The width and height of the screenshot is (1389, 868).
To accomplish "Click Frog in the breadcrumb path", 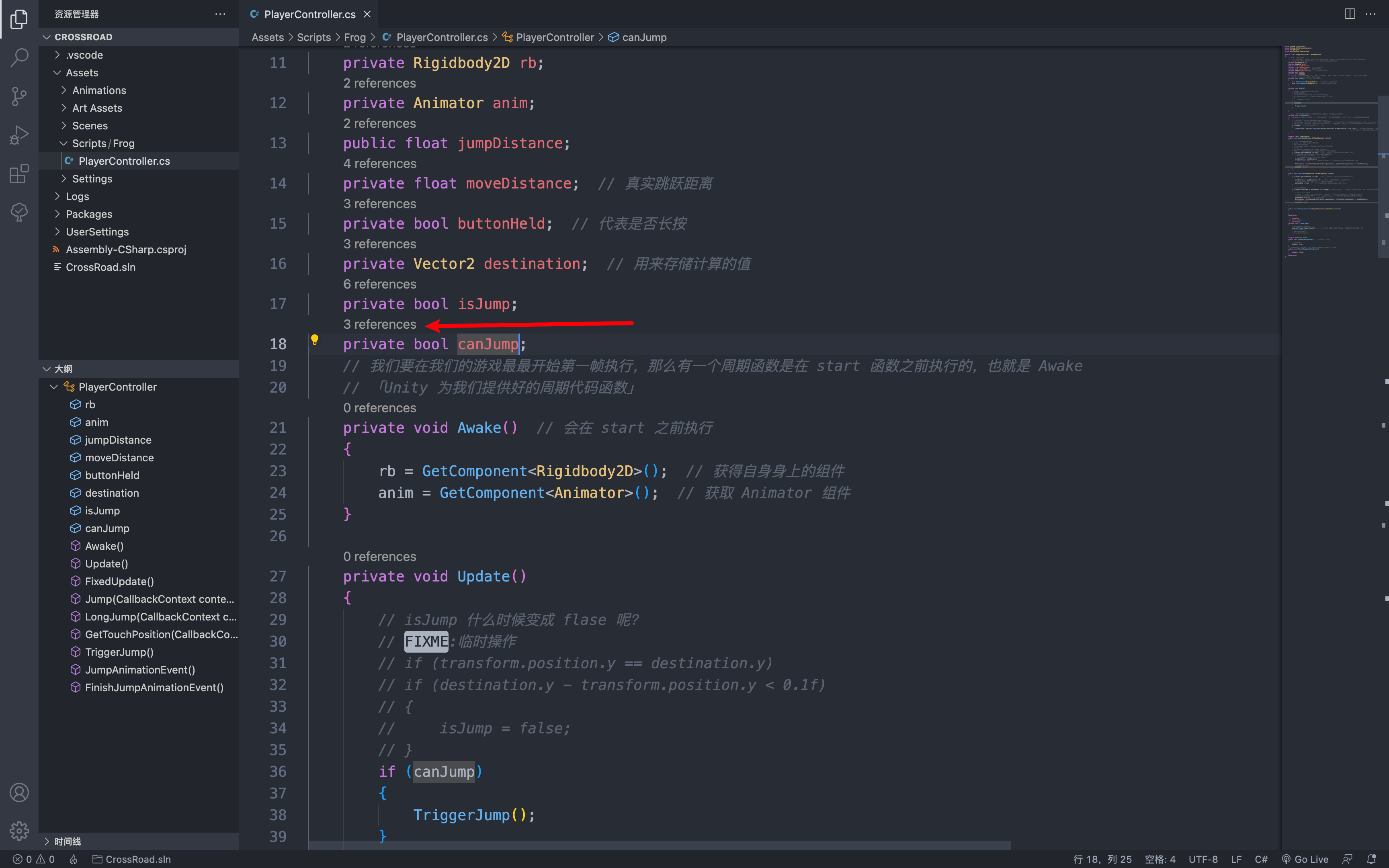I will [x=355, y=37].
